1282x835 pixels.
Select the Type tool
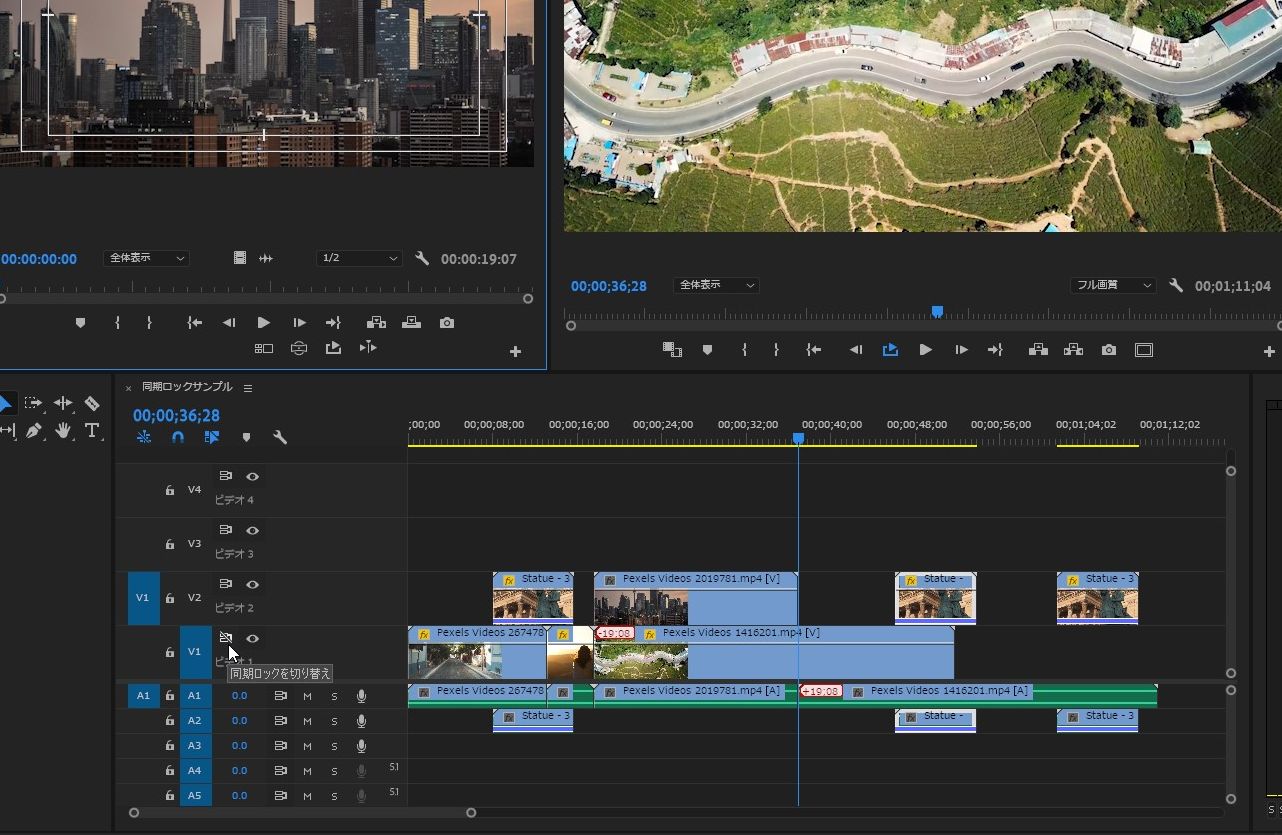91,430
